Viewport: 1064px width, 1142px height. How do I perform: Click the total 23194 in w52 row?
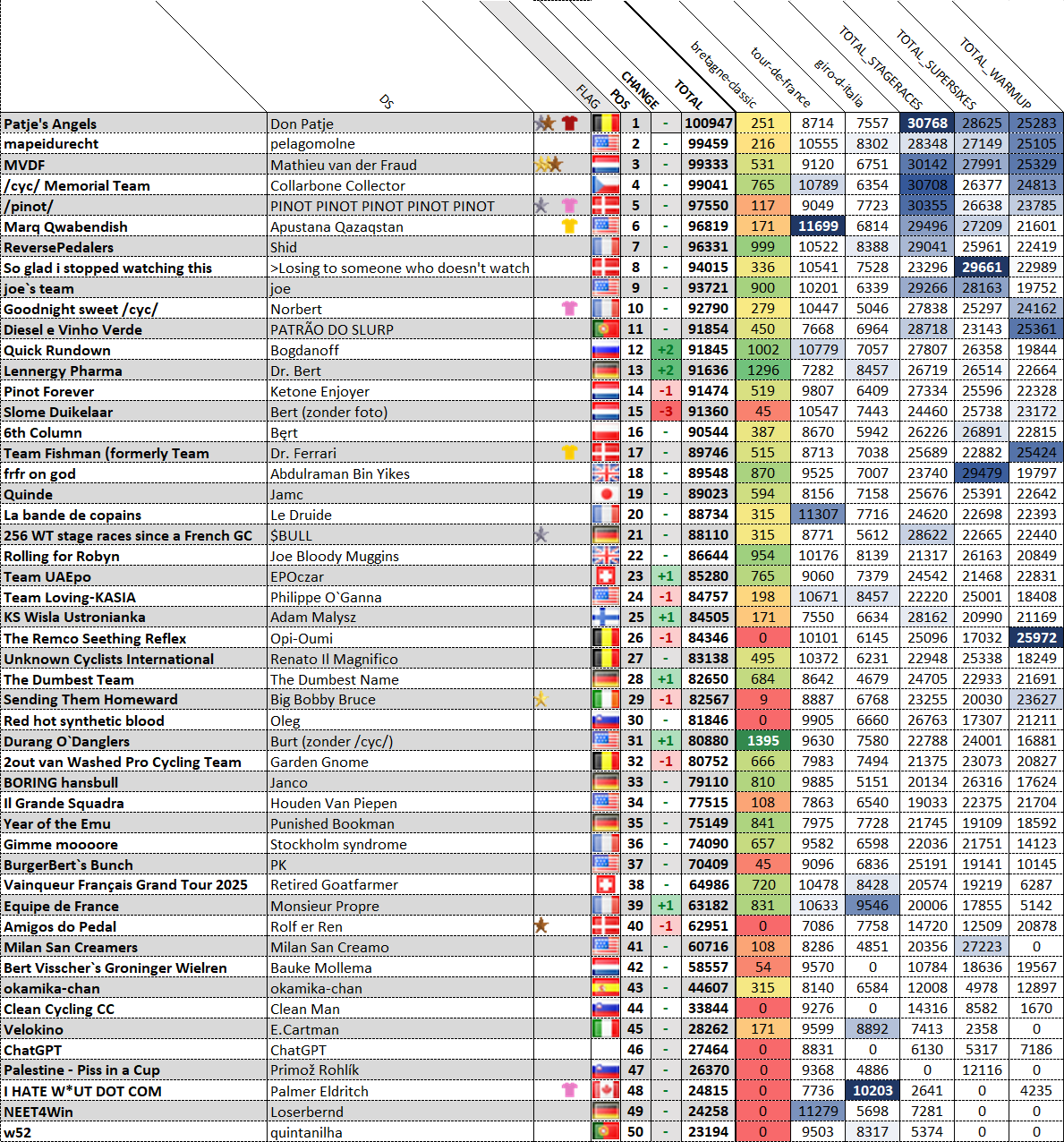[709, 1131]
